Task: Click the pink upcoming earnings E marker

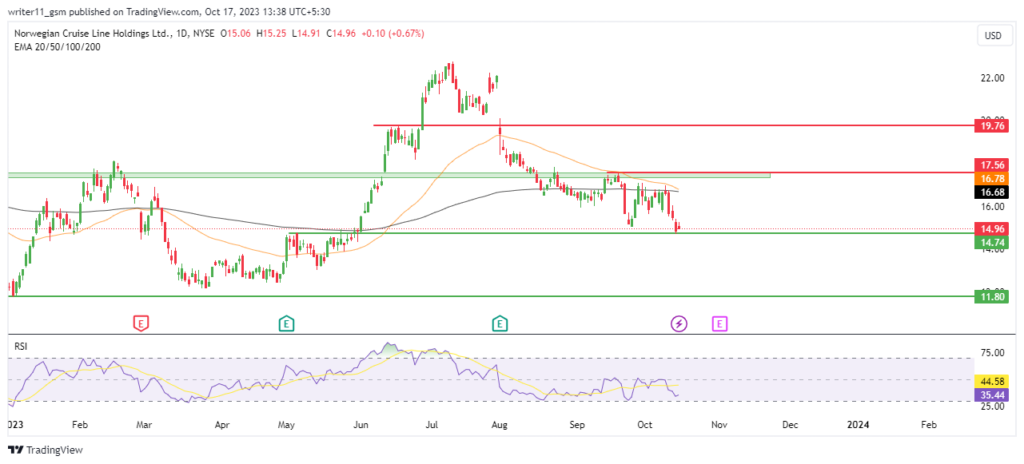Action: (720, 322)
